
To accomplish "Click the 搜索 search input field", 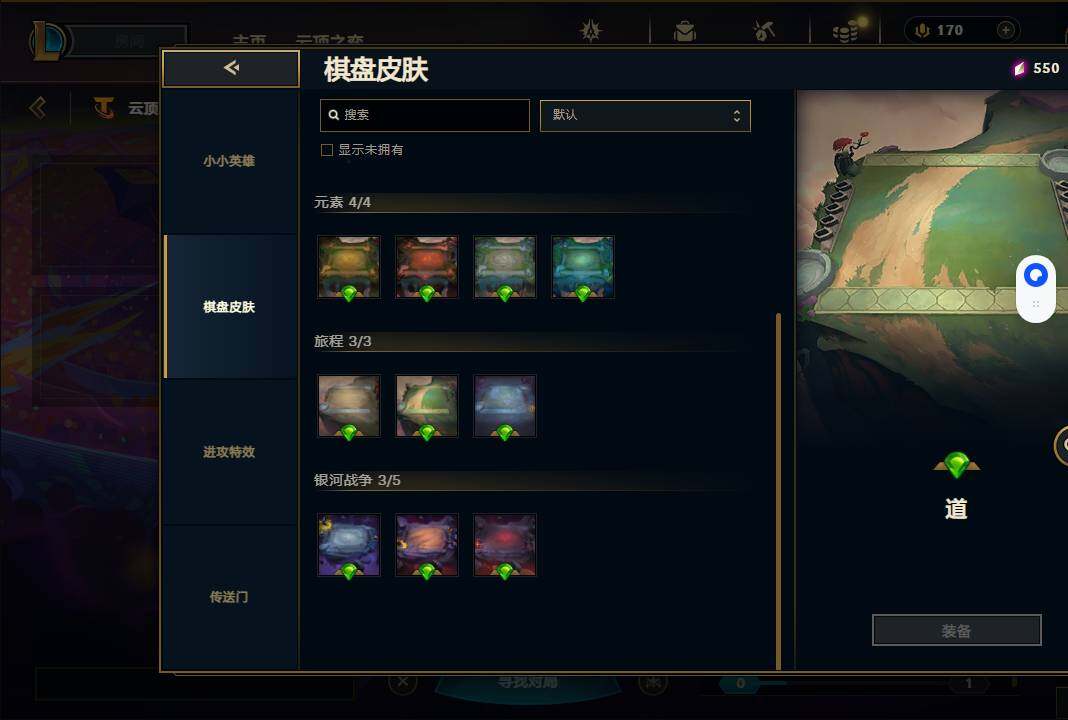I will (424, 115).
